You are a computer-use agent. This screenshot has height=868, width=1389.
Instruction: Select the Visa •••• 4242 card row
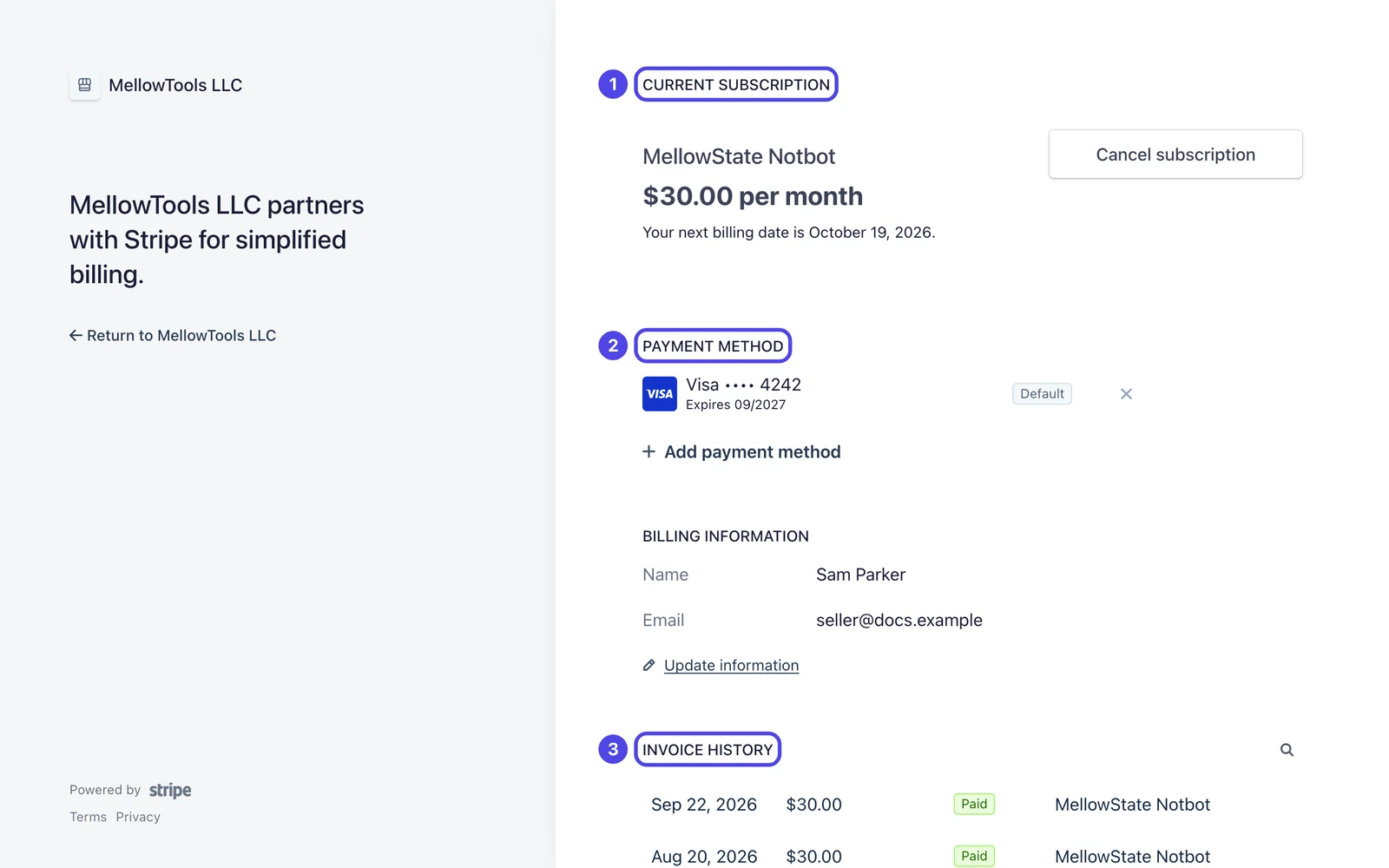[887, 394]
